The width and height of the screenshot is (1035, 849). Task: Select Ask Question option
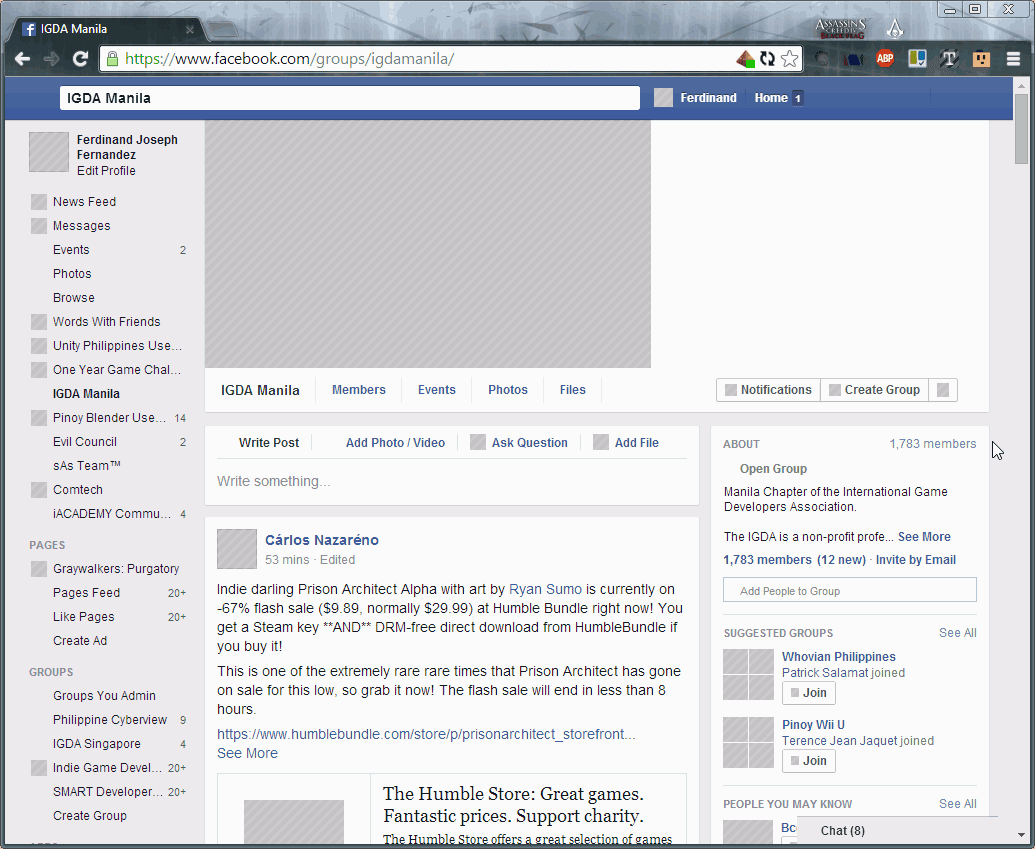(519, 442)
